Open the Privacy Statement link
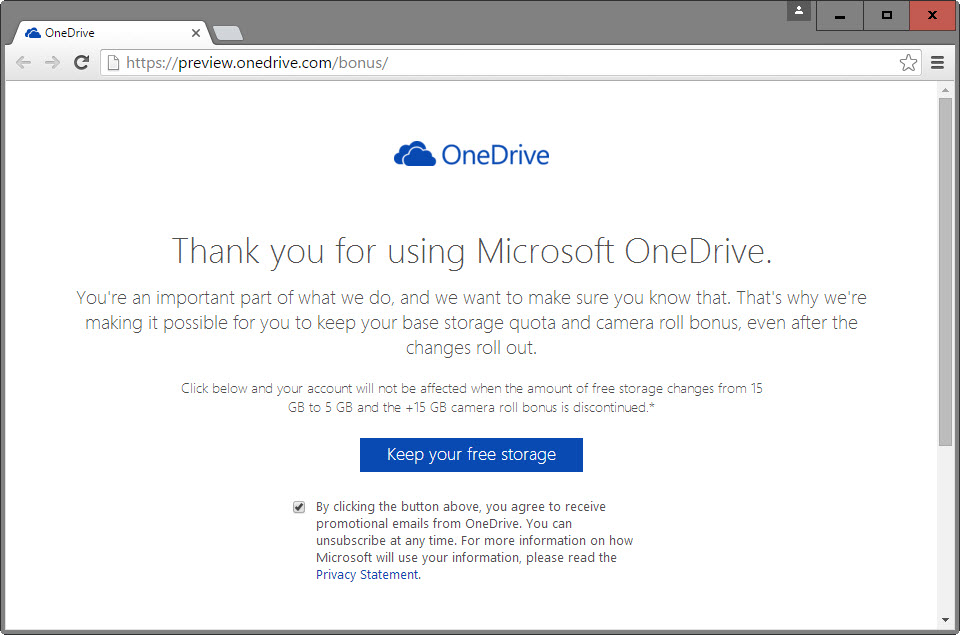960x635 pixels. pyautogui.click(x=368, y=574)
